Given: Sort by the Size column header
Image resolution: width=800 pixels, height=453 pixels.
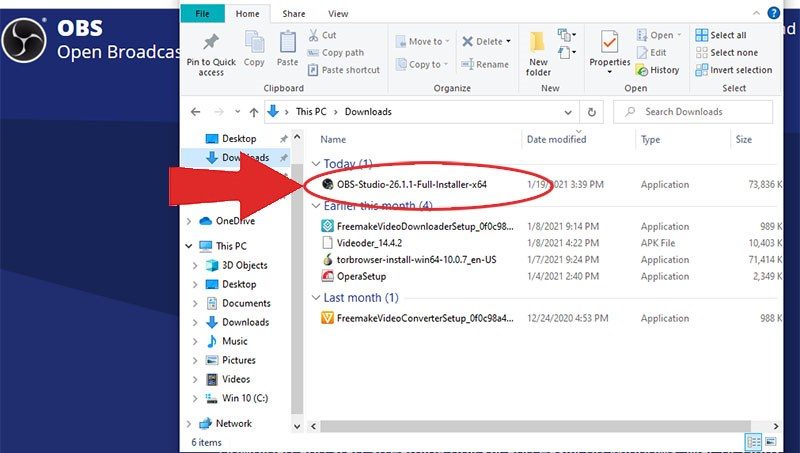Looking at the screenshot, I should (x=743, y=139).
